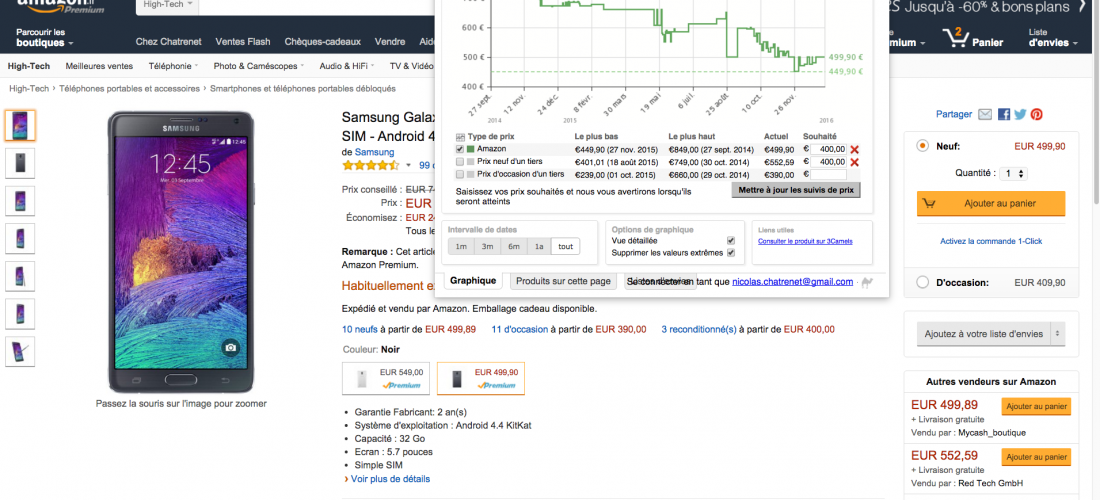1100x500 pixels.
Task: Share product by email envelope icon
Action: [x=985, y=114]
